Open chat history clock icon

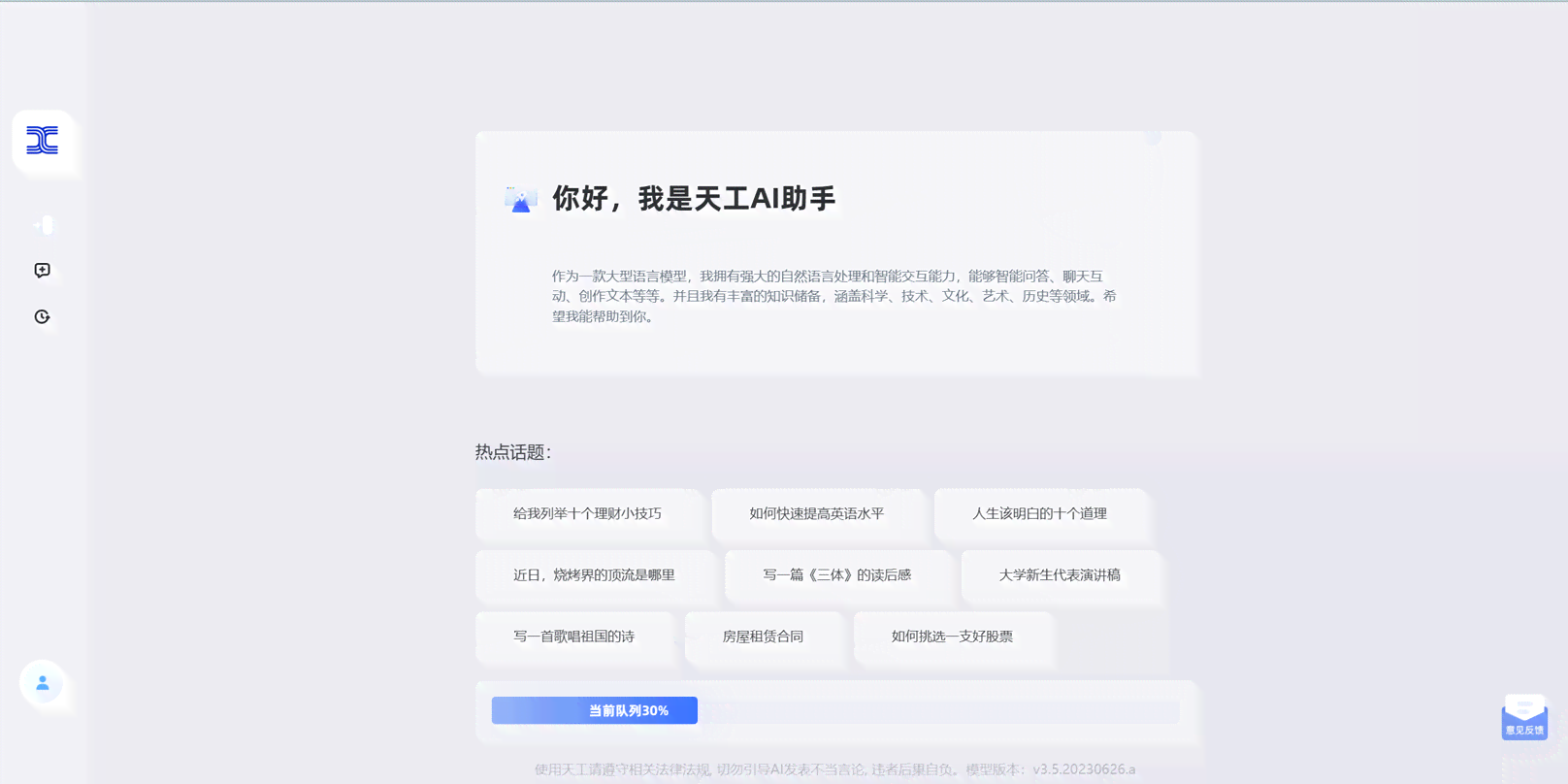click(42, 316)
